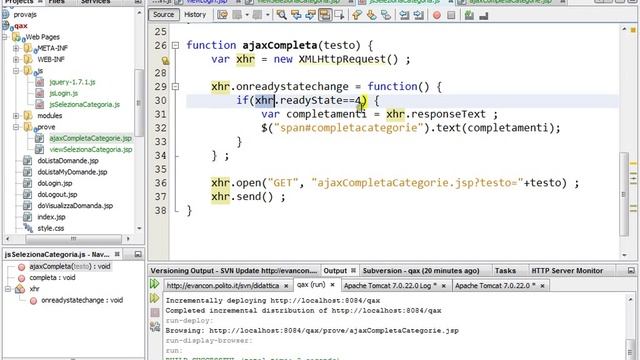Viewport: 640px width, 360px height.
Task: Select doLogout.jsp file
Action: coord(57,195)
